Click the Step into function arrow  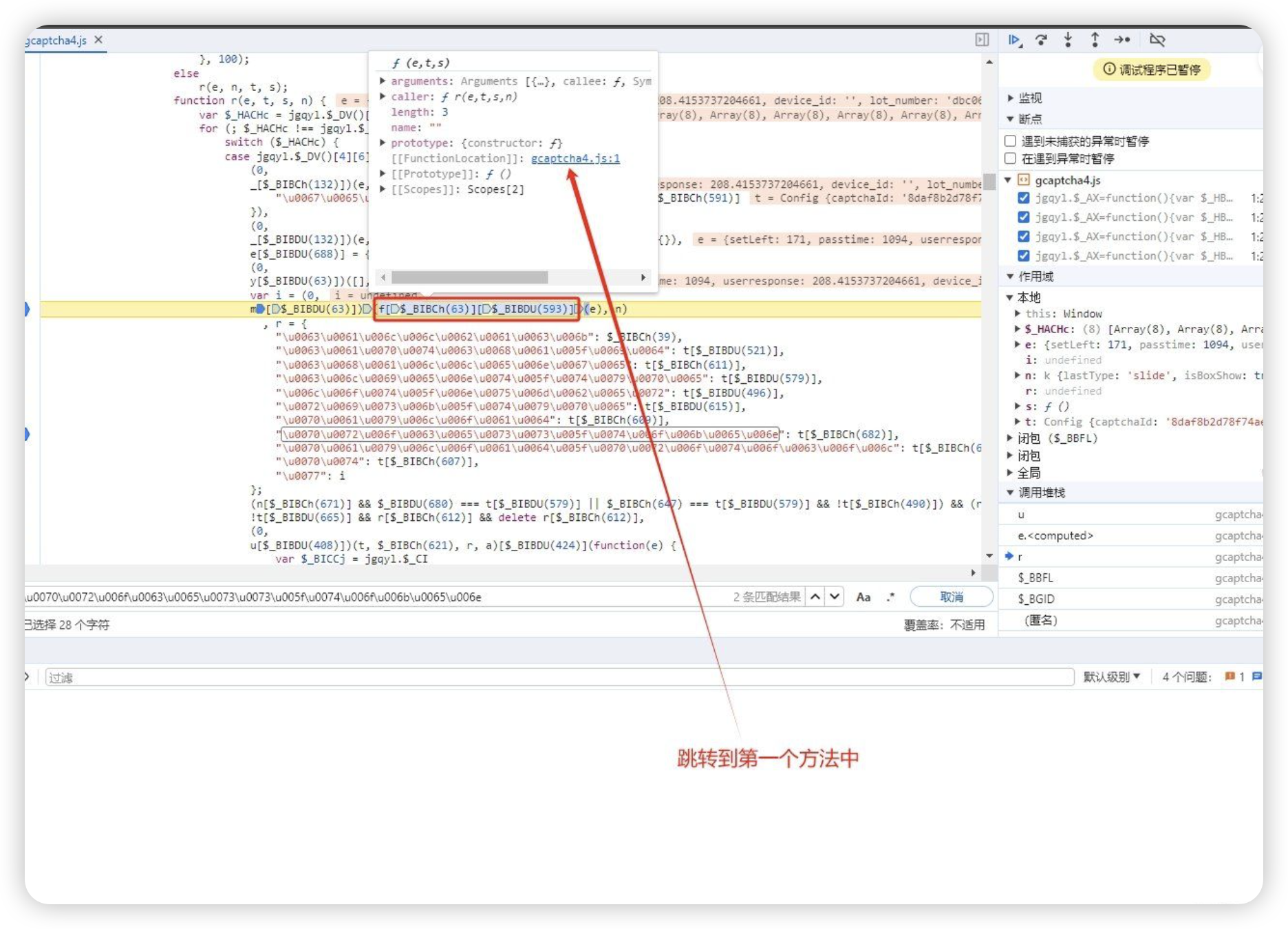[1068, 40]
